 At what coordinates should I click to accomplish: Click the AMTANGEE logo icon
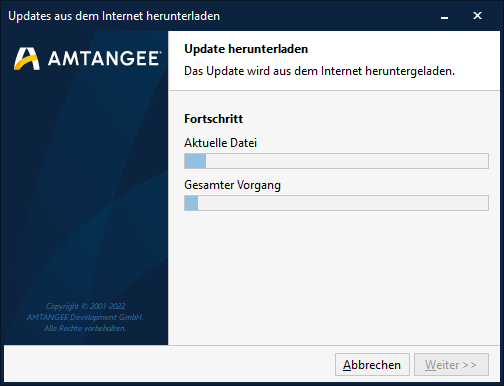click(x=27, y=59)
